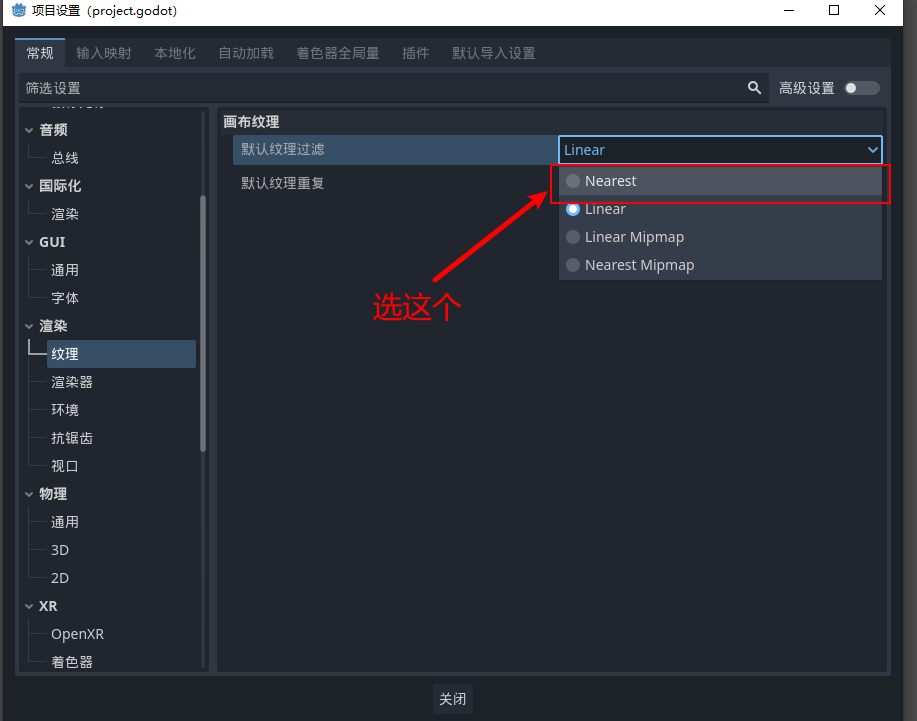The image size is (917, 721).
Task: Collapse the GUI section
Action: (29, 242)
